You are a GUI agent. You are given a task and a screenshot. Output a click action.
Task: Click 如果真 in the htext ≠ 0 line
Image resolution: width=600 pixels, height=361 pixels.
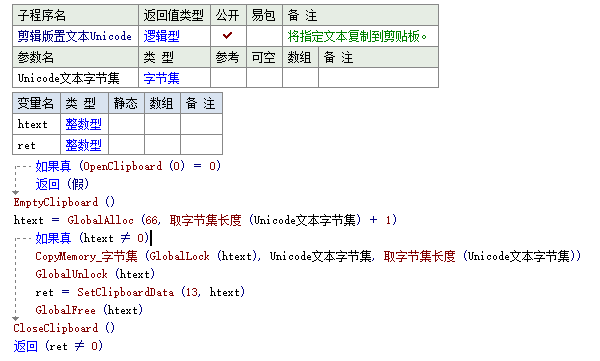53,238
